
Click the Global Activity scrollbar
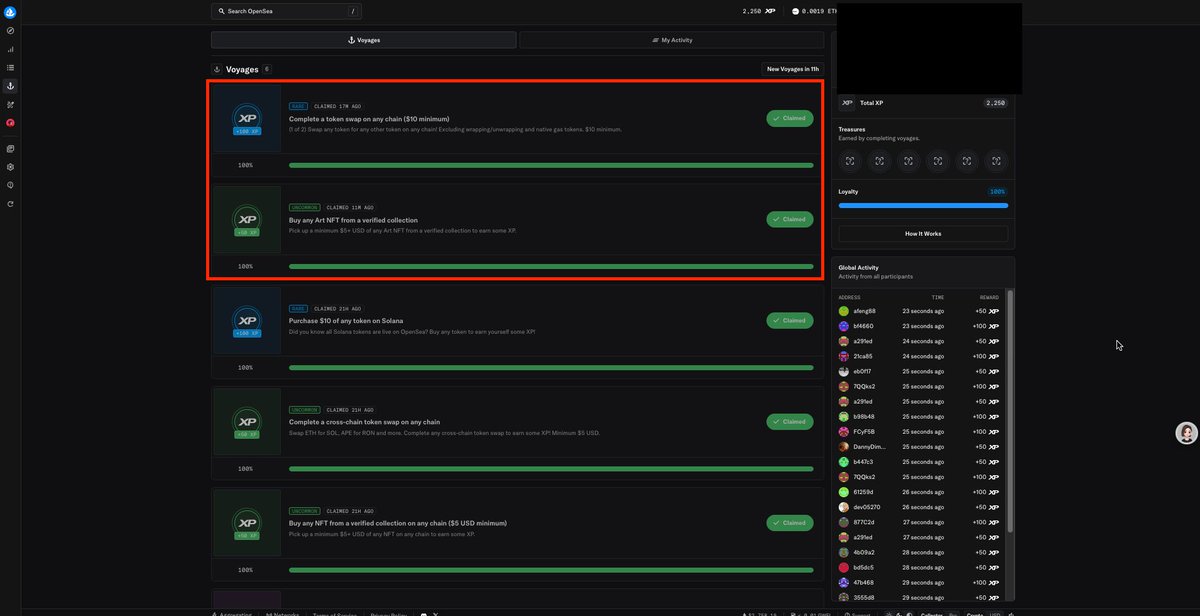tap(1010, 410)
